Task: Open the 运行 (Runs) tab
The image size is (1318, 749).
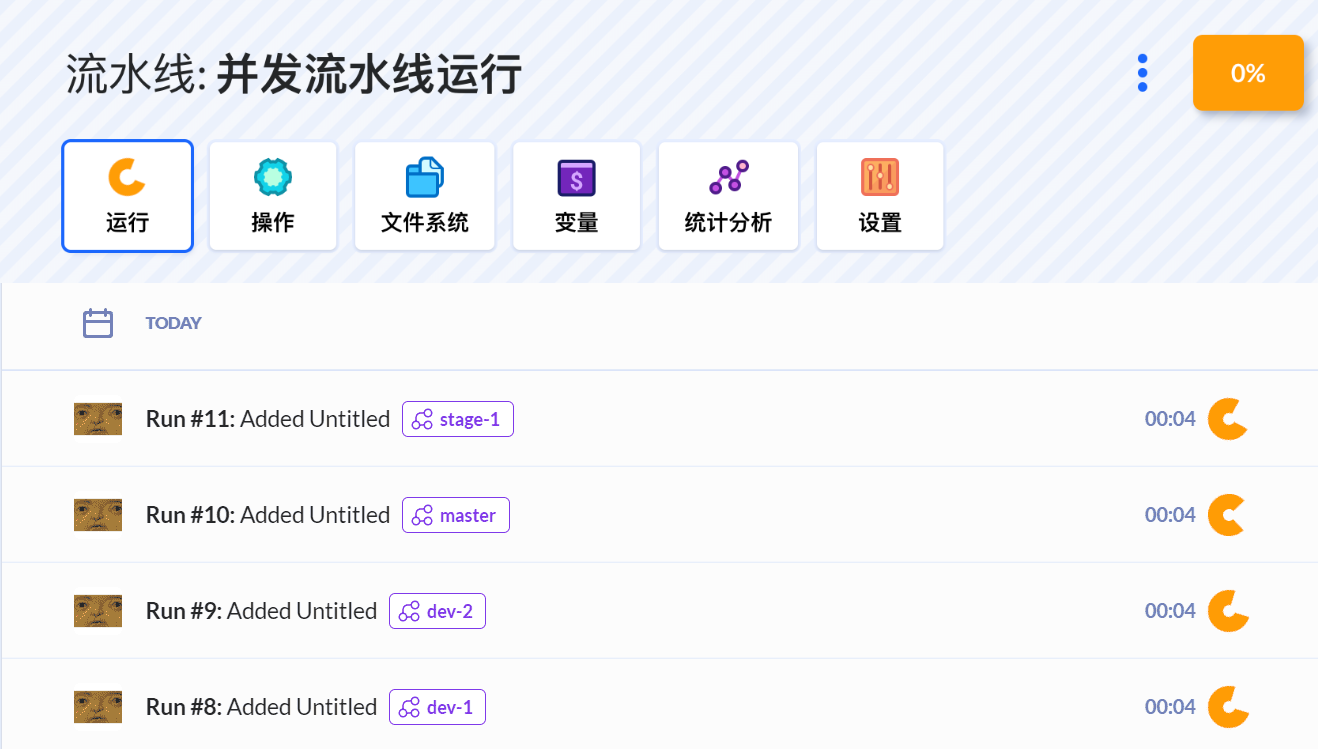Action: coord(127,196)
